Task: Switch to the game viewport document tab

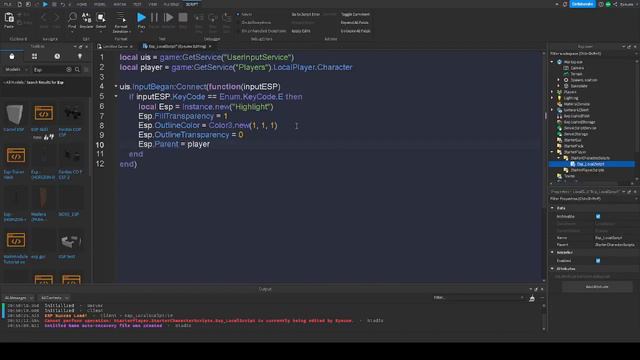Action: coord(115,47)
